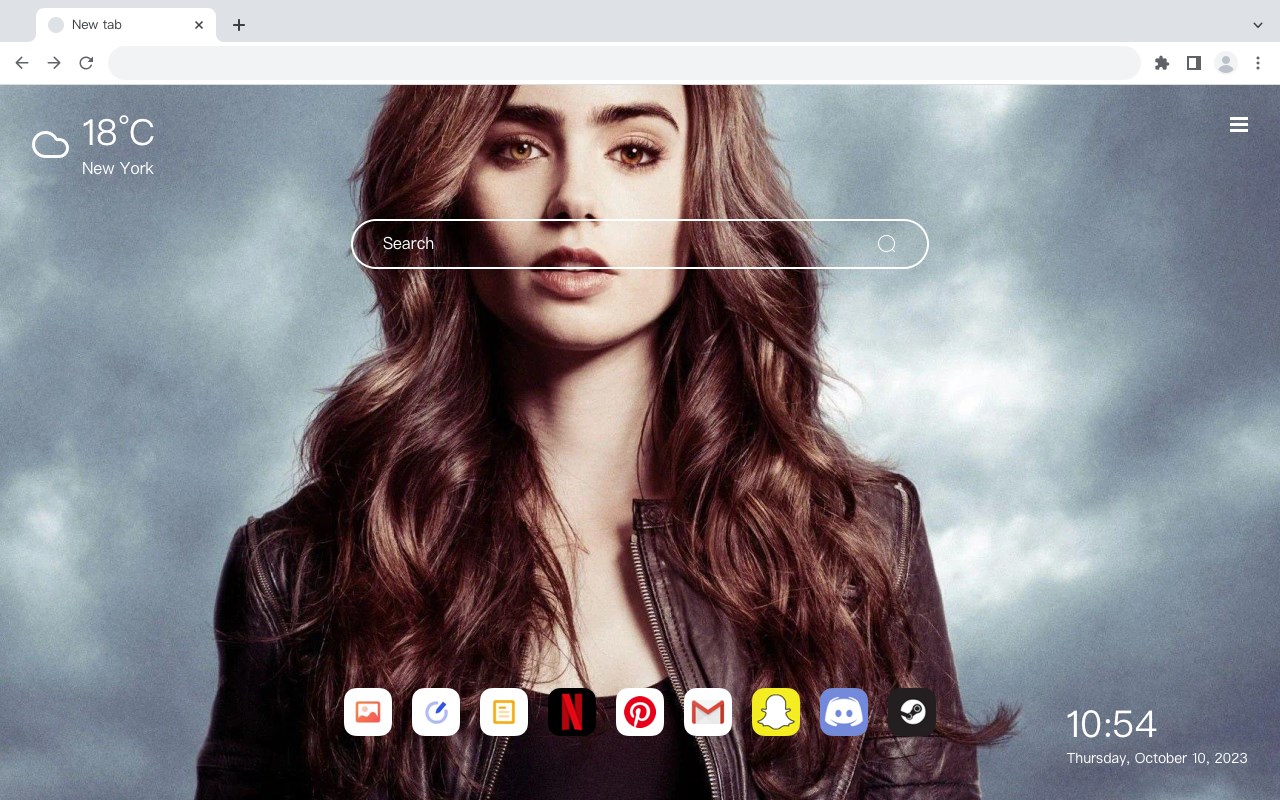Viewport: 1280px width, 800px height.
Task: Click the 10:54 clock
Action: click(1111, 724)
